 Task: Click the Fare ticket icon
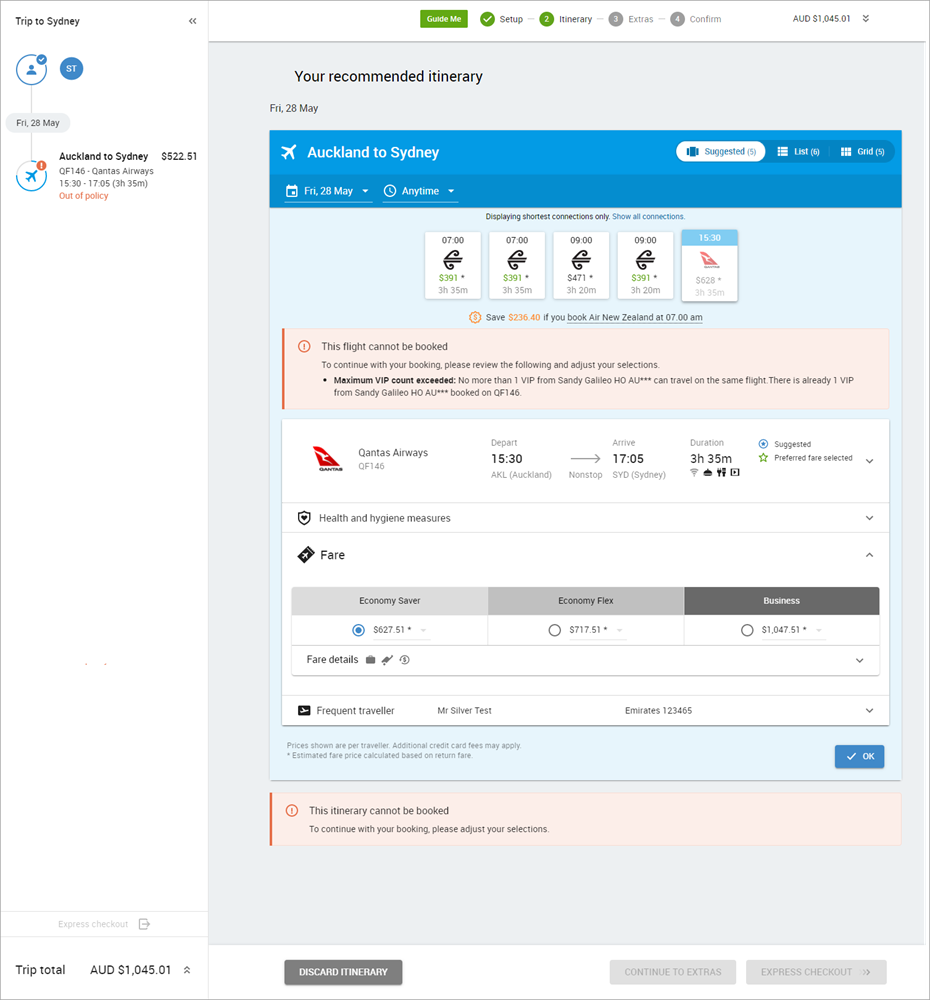pyautogui.click(x=306, y=555)
